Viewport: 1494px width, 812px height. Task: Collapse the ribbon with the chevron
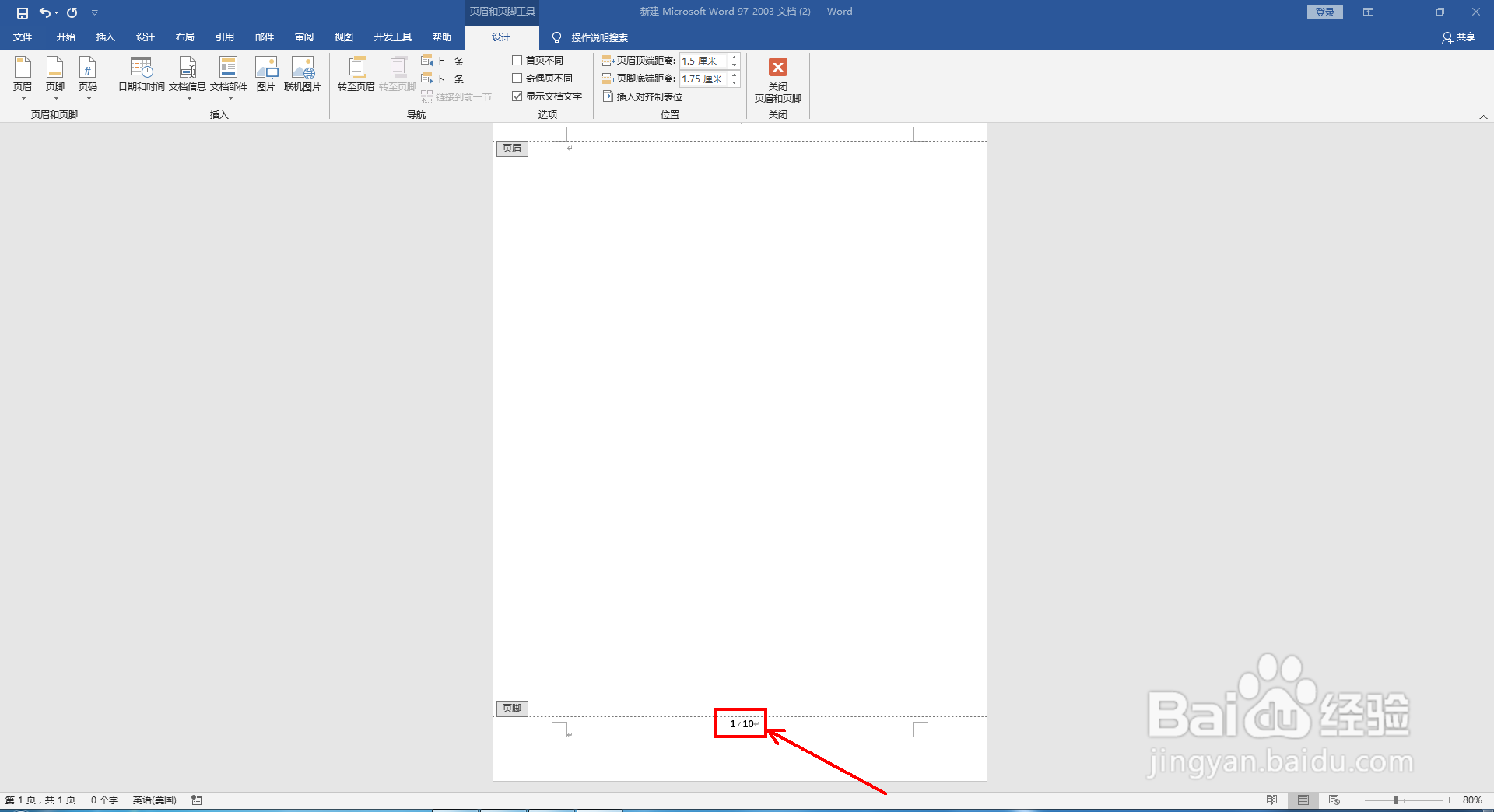tap(1484, 117)
